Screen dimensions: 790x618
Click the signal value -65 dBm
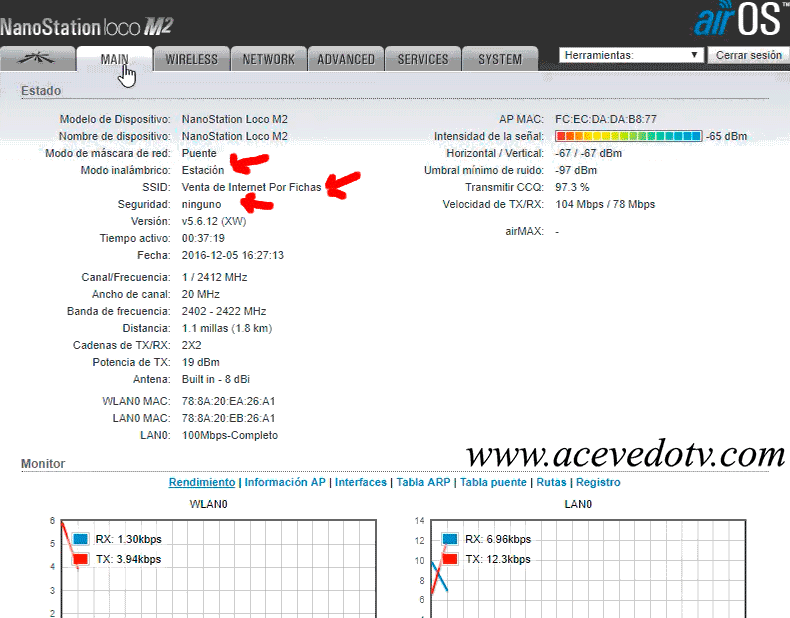[726, 136]
